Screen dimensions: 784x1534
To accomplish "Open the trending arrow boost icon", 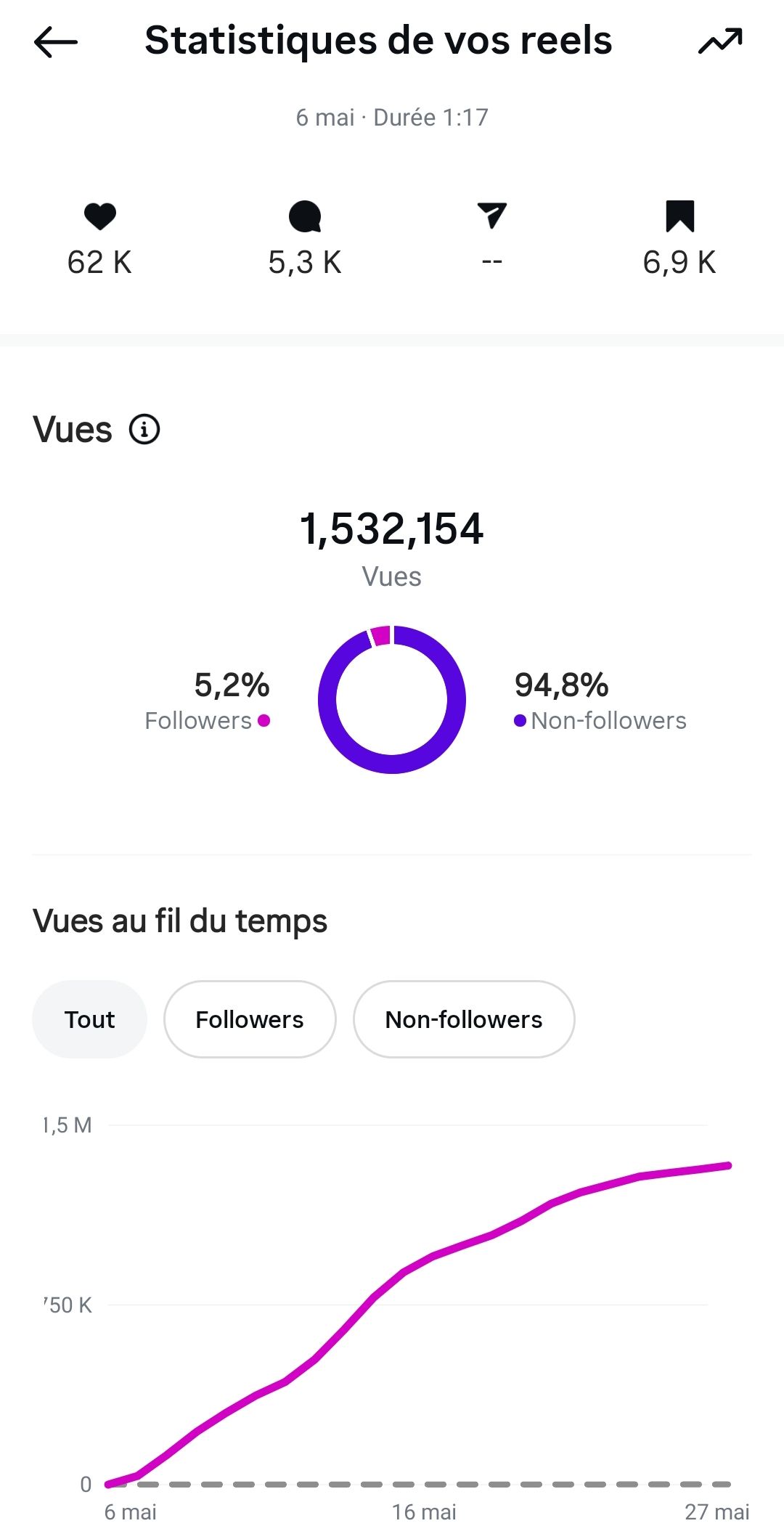I will 720,41.
